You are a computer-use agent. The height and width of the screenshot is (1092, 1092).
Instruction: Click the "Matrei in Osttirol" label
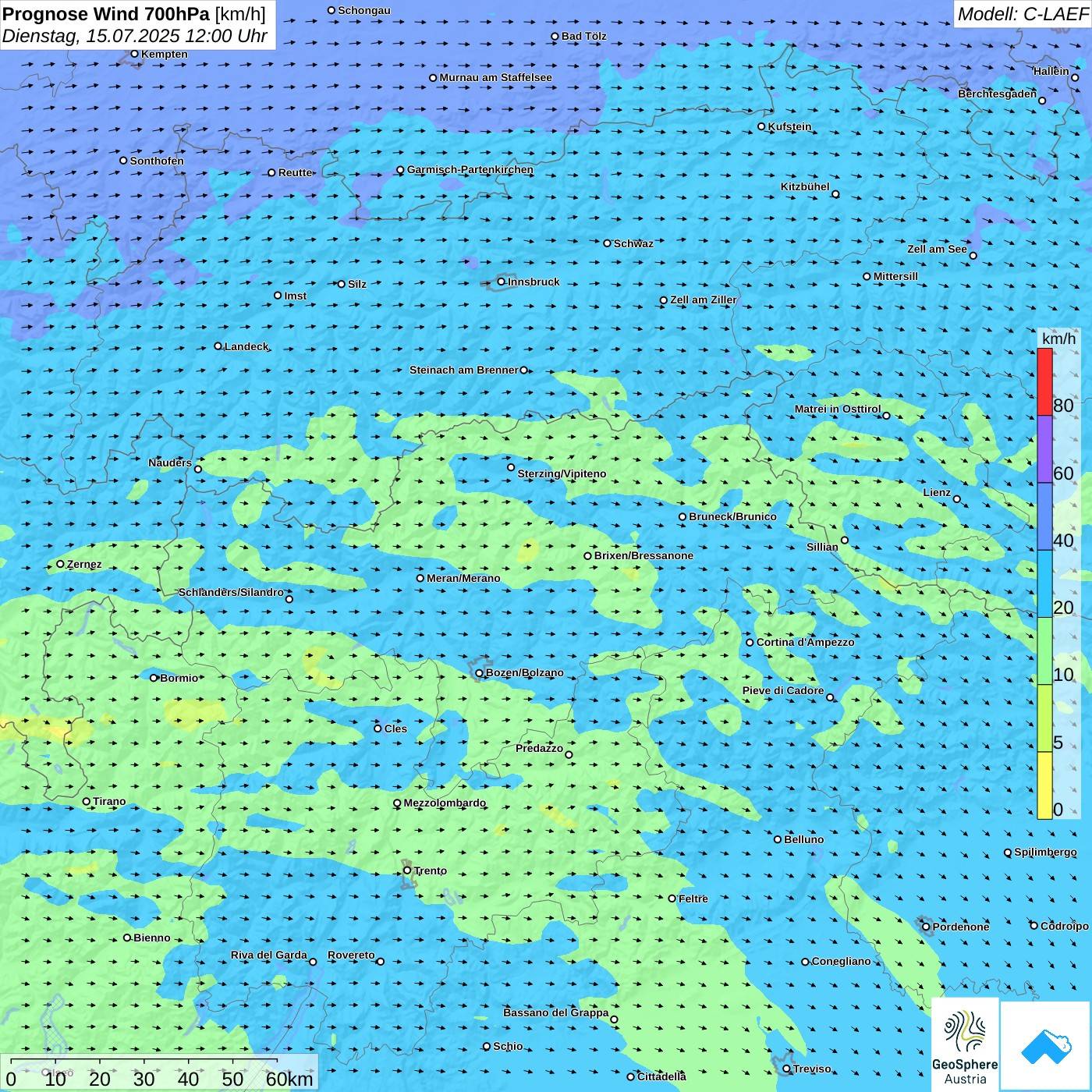[838, 409]
